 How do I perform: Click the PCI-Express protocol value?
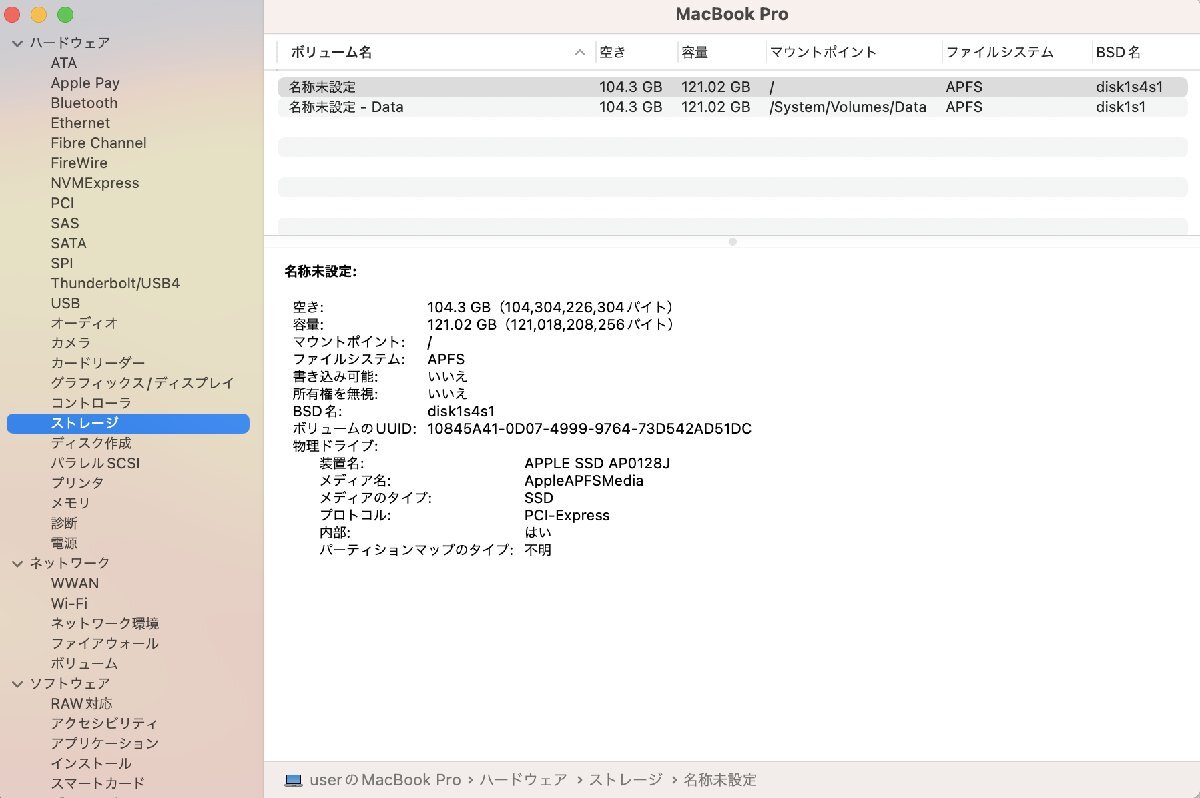[567, 515]
